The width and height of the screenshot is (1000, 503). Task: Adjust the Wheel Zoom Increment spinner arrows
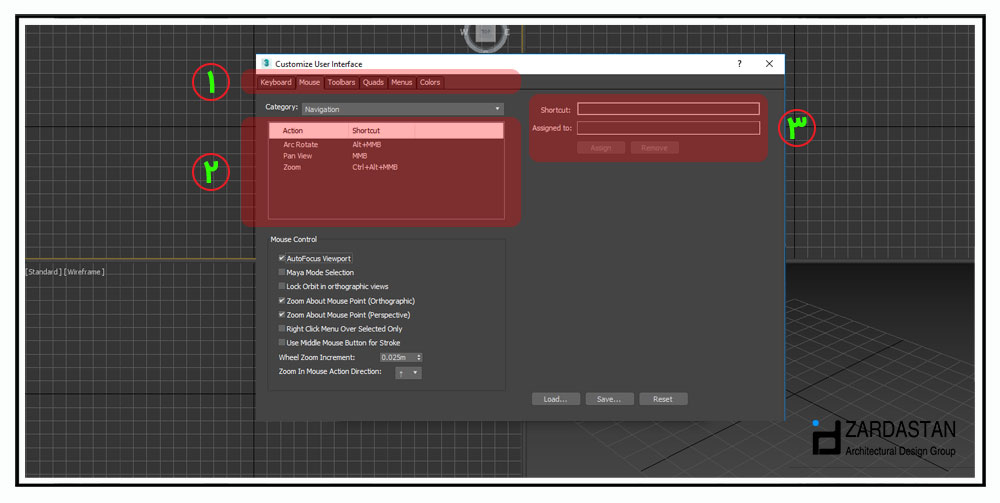[x=419, y=357]
